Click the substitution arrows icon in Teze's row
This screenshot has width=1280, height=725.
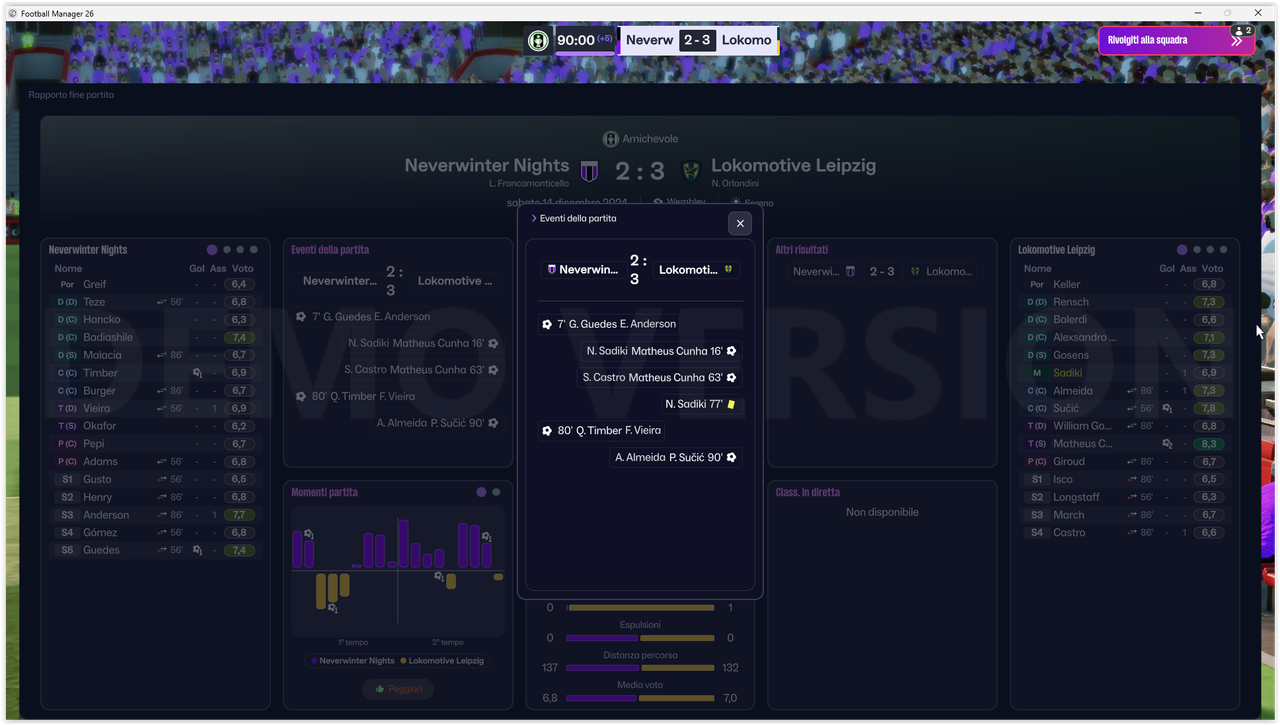pos(162,302)
